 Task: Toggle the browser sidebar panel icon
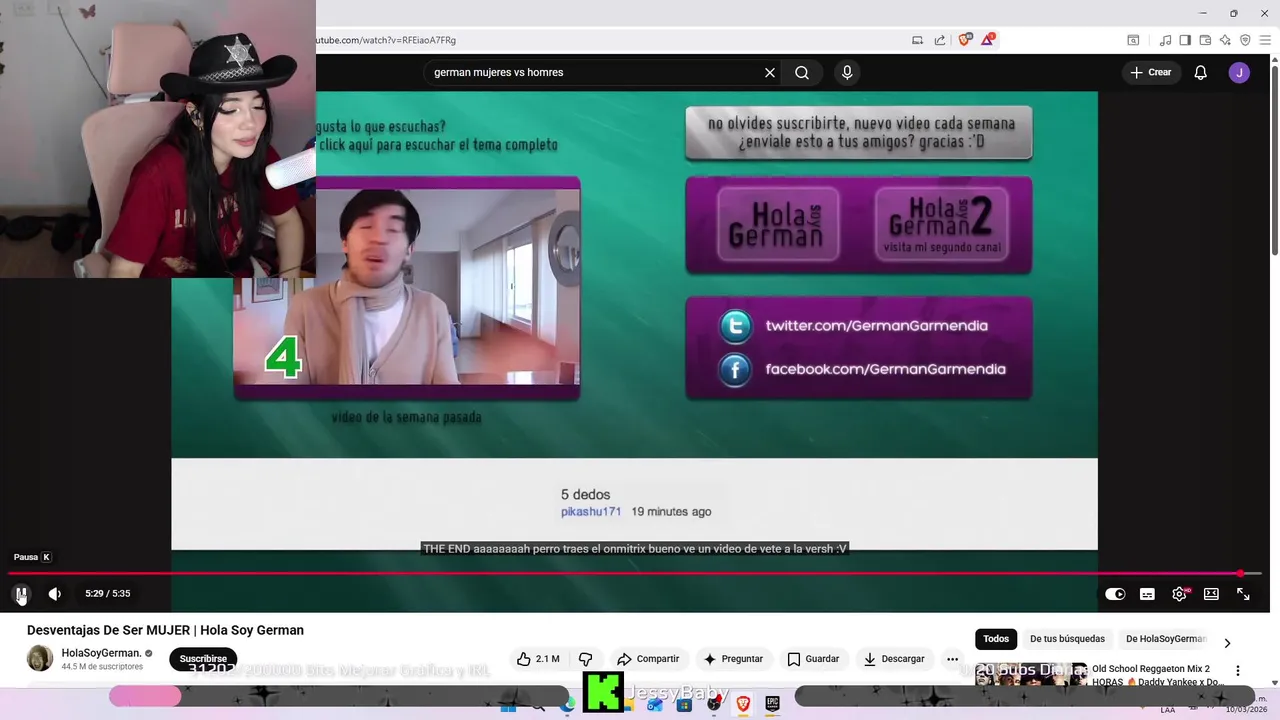(x=1185, y=40)
